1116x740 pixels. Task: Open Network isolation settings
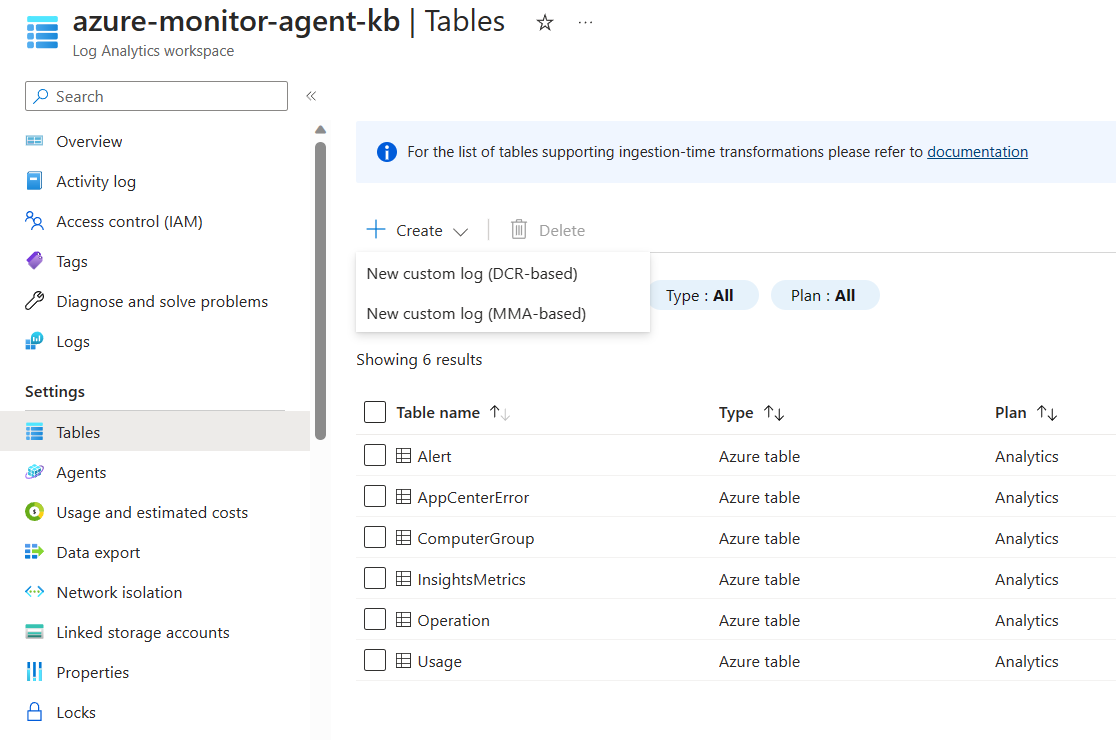tap(119, 592)
